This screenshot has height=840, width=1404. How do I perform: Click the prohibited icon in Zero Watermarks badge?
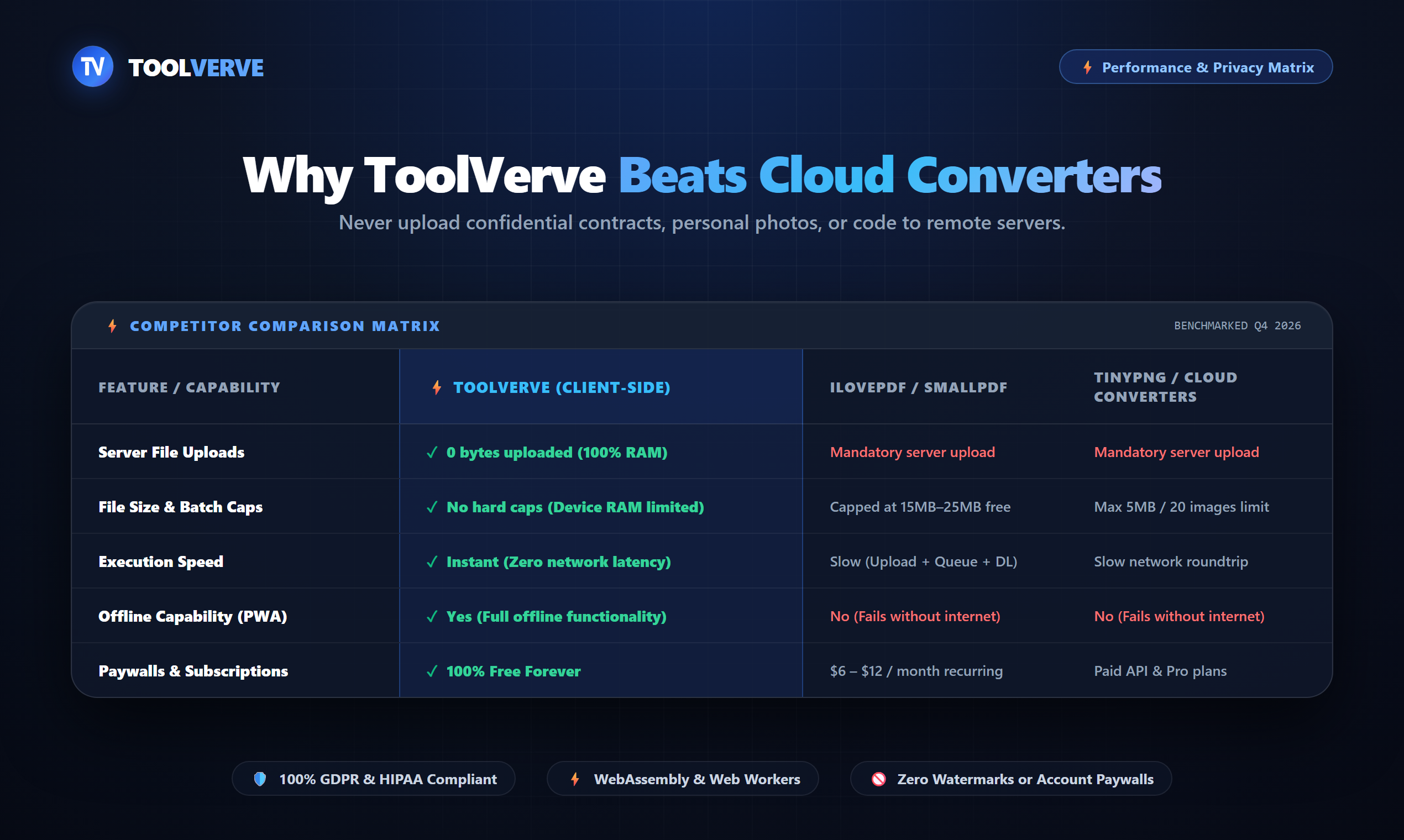(879, 779)
